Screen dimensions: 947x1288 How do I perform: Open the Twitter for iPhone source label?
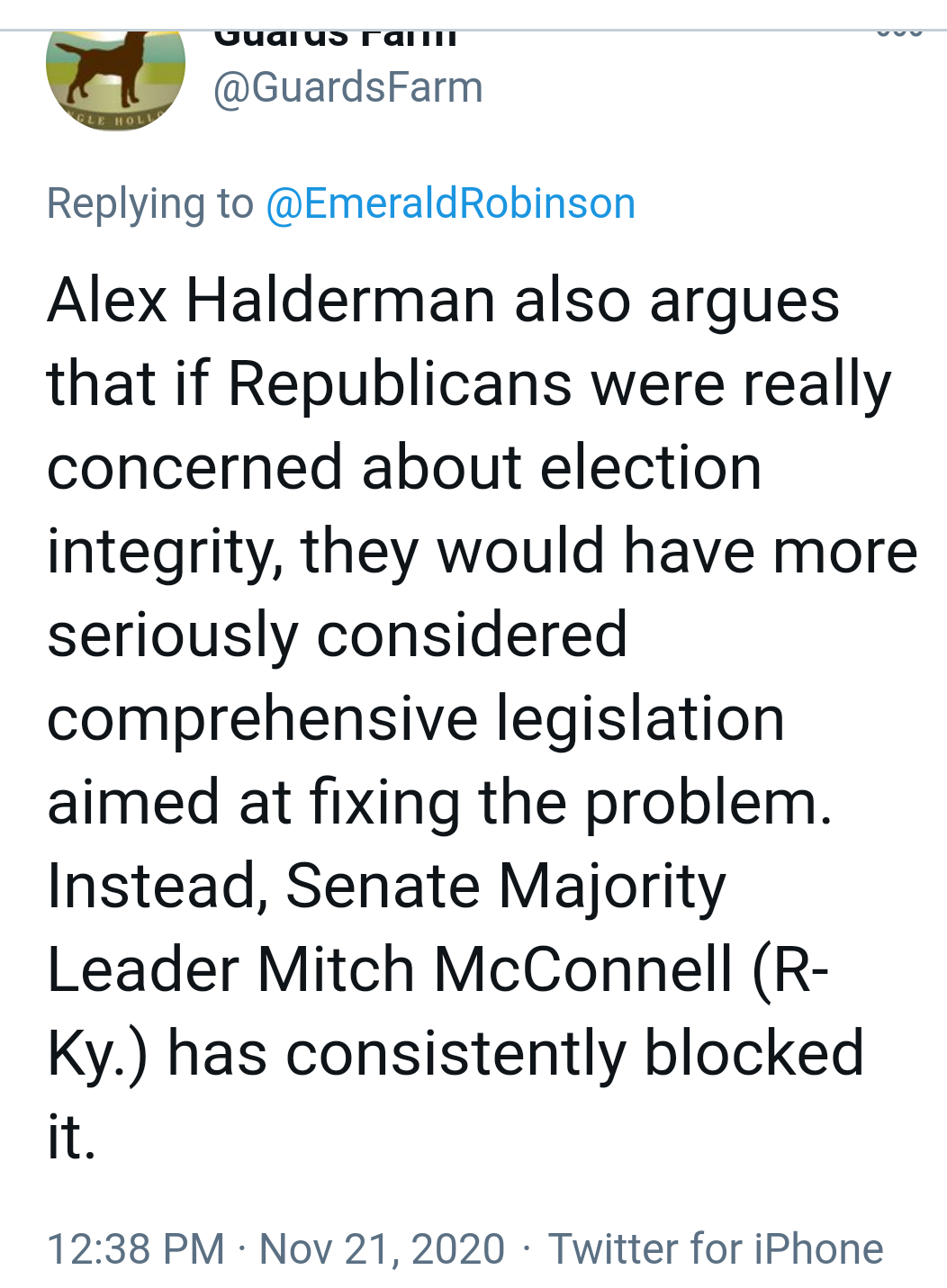716,1248
